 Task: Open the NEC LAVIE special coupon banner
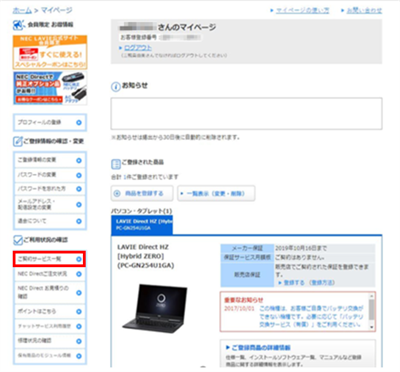(50, 52)
